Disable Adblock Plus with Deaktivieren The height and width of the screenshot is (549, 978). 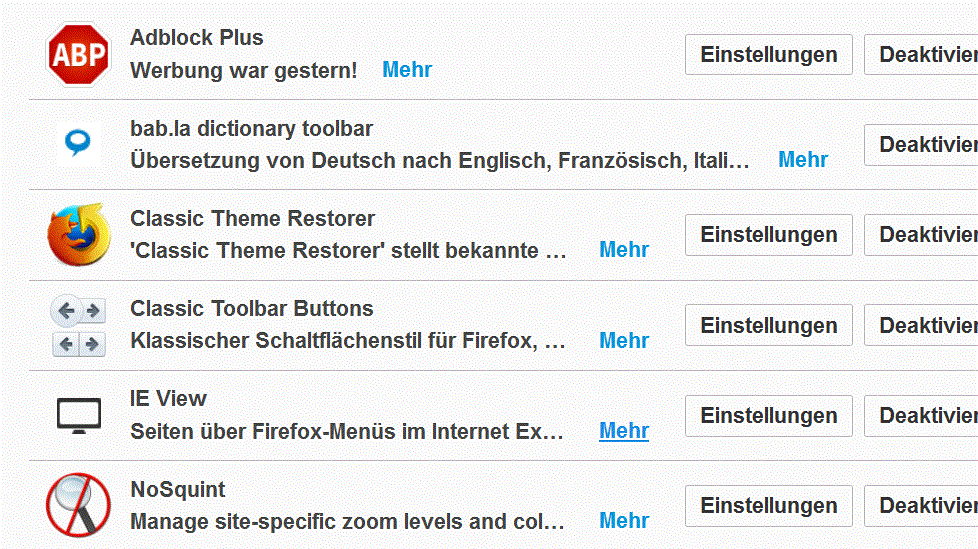(923, 55)
